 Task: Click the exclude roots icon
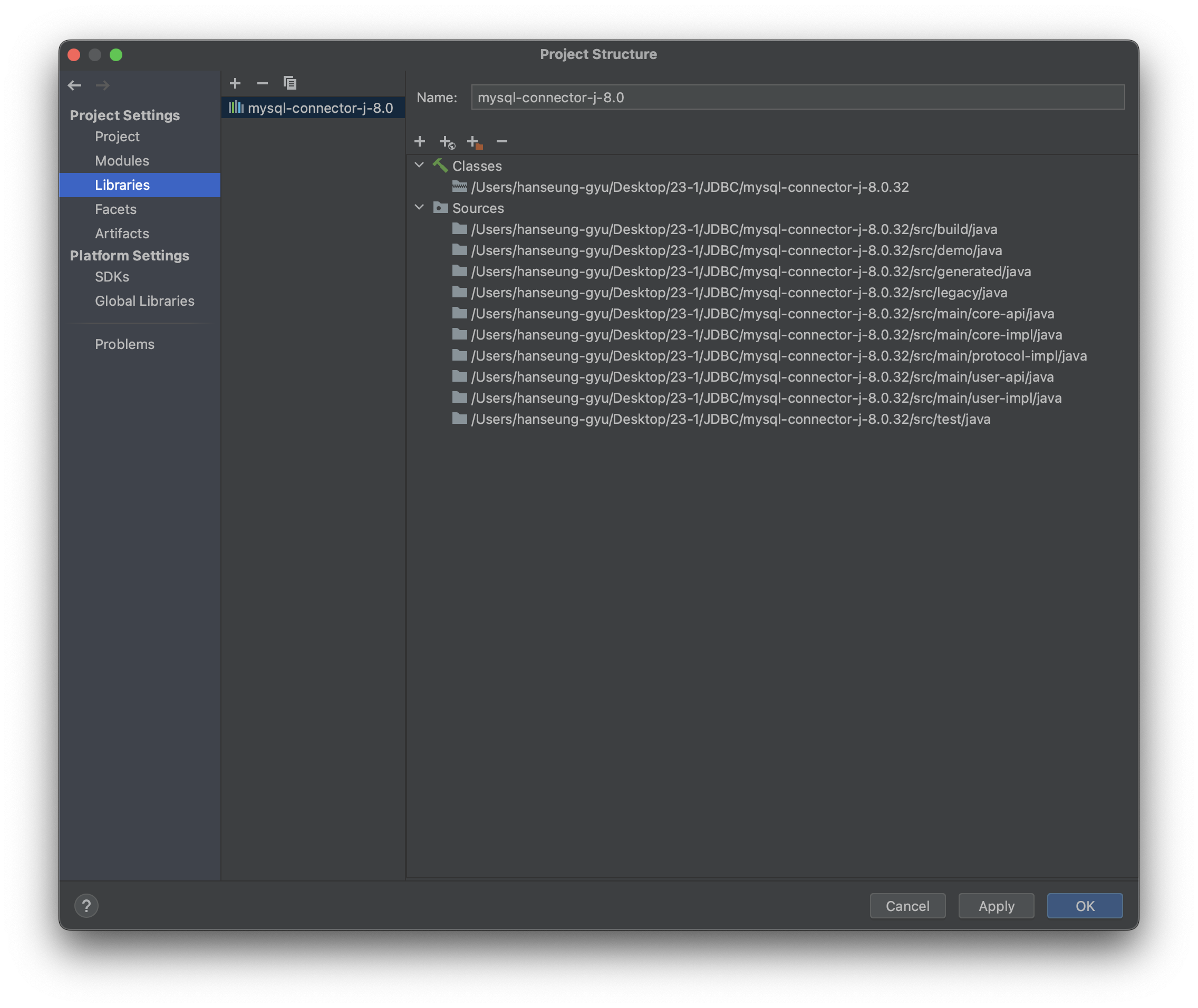click(x=475, y=142)
